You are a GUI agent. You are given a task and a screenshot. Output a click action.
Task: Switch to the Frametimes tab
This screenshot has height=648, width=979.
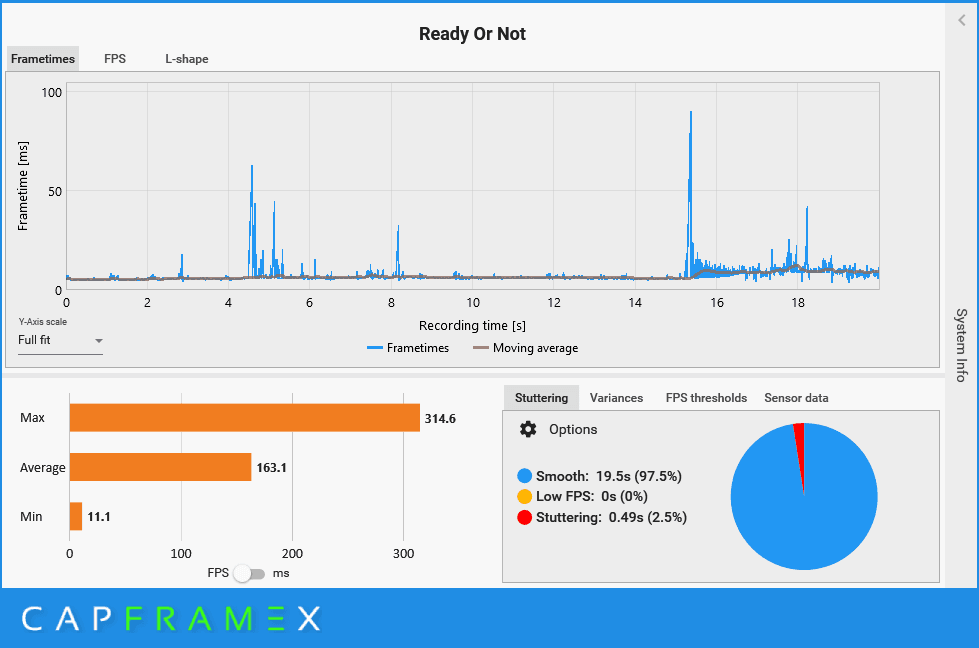[43, 59]
